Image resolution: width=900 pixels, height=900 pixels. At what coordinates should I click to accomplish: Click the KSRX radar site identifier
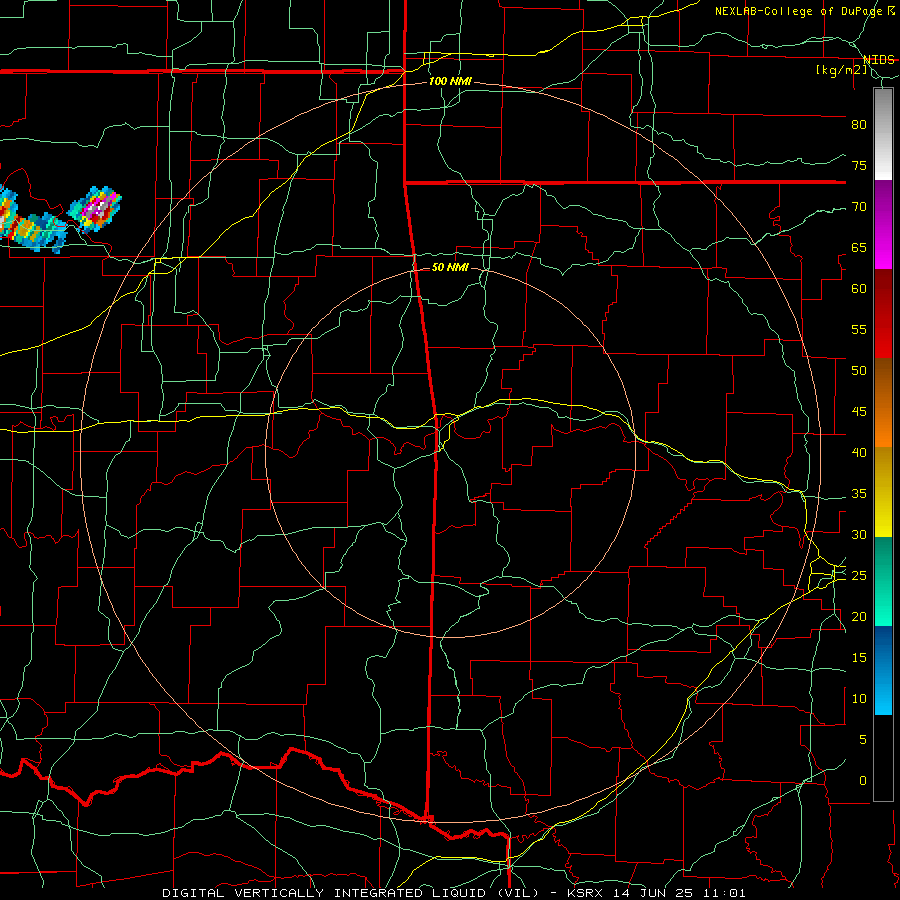[x=584, y=893]
